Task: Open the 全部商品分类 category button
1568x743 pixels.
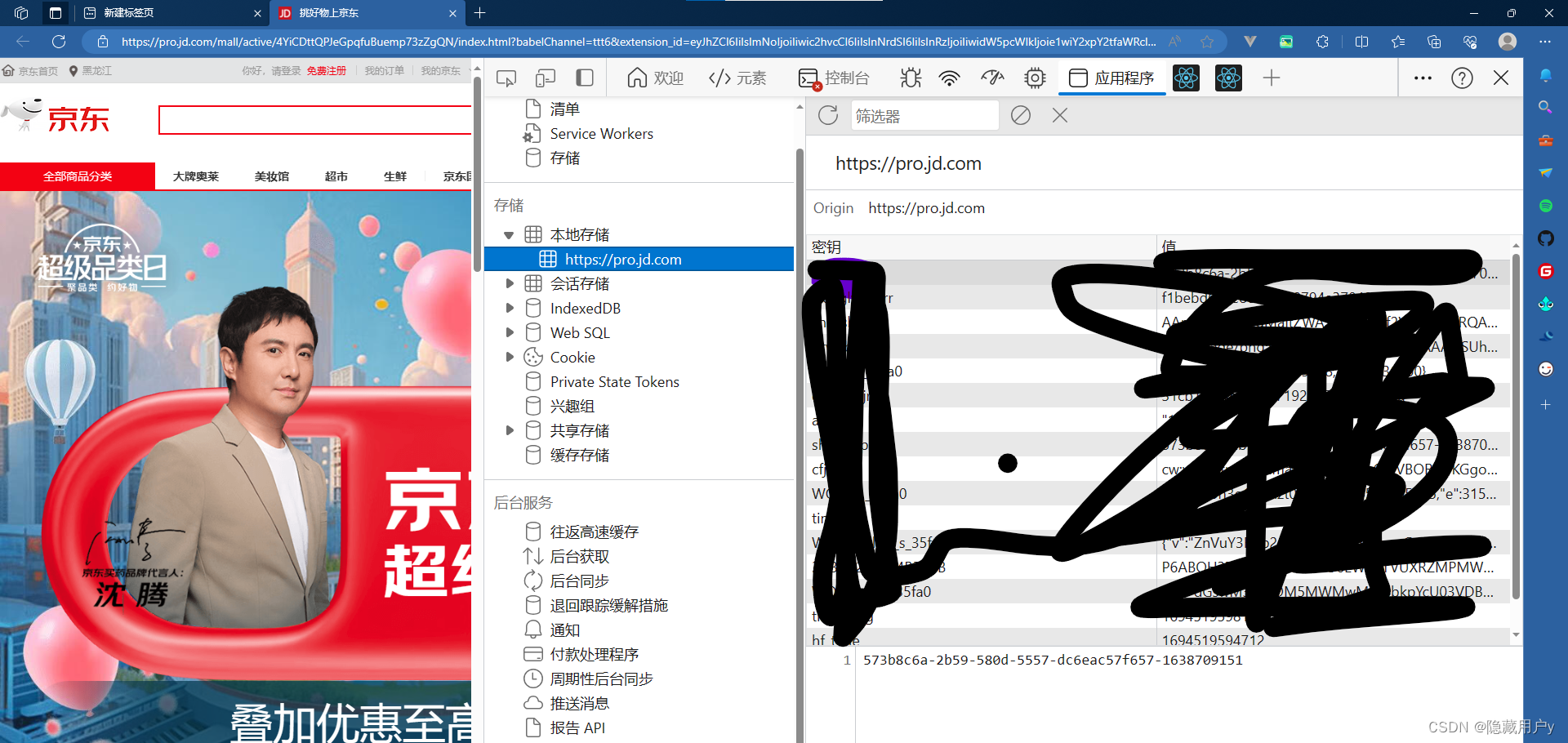Action: pos(78,176)
